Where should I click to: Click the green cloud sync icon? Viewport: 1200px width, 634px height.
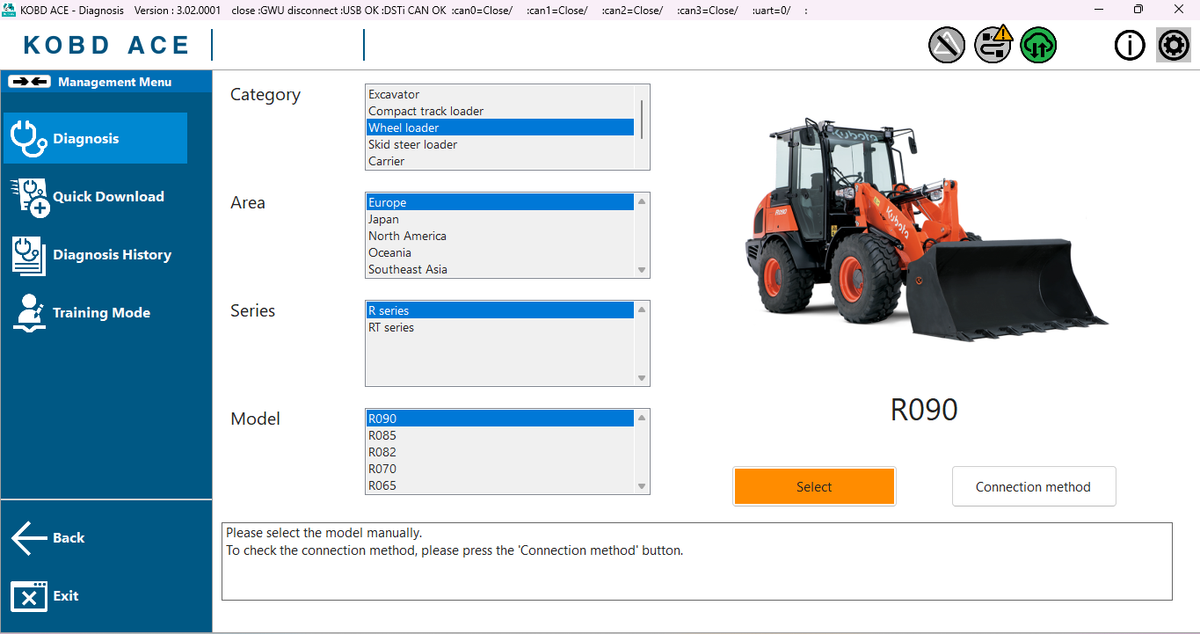pos(1038,45)
